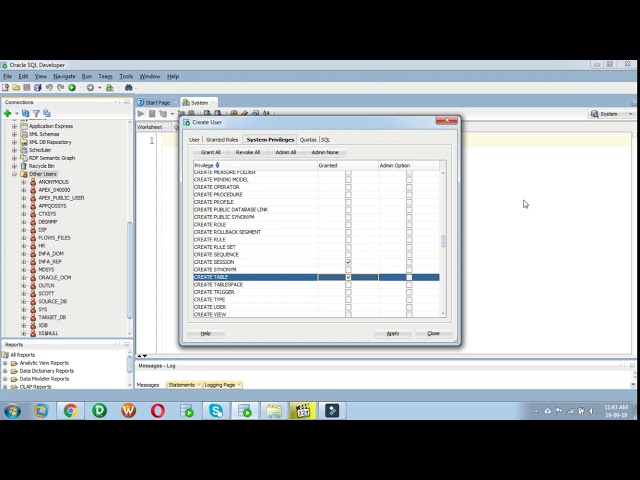Click the privileges list vertical scrollbar thumb
The height and width of the screenshot is (480, 640).
pos(443,241)
